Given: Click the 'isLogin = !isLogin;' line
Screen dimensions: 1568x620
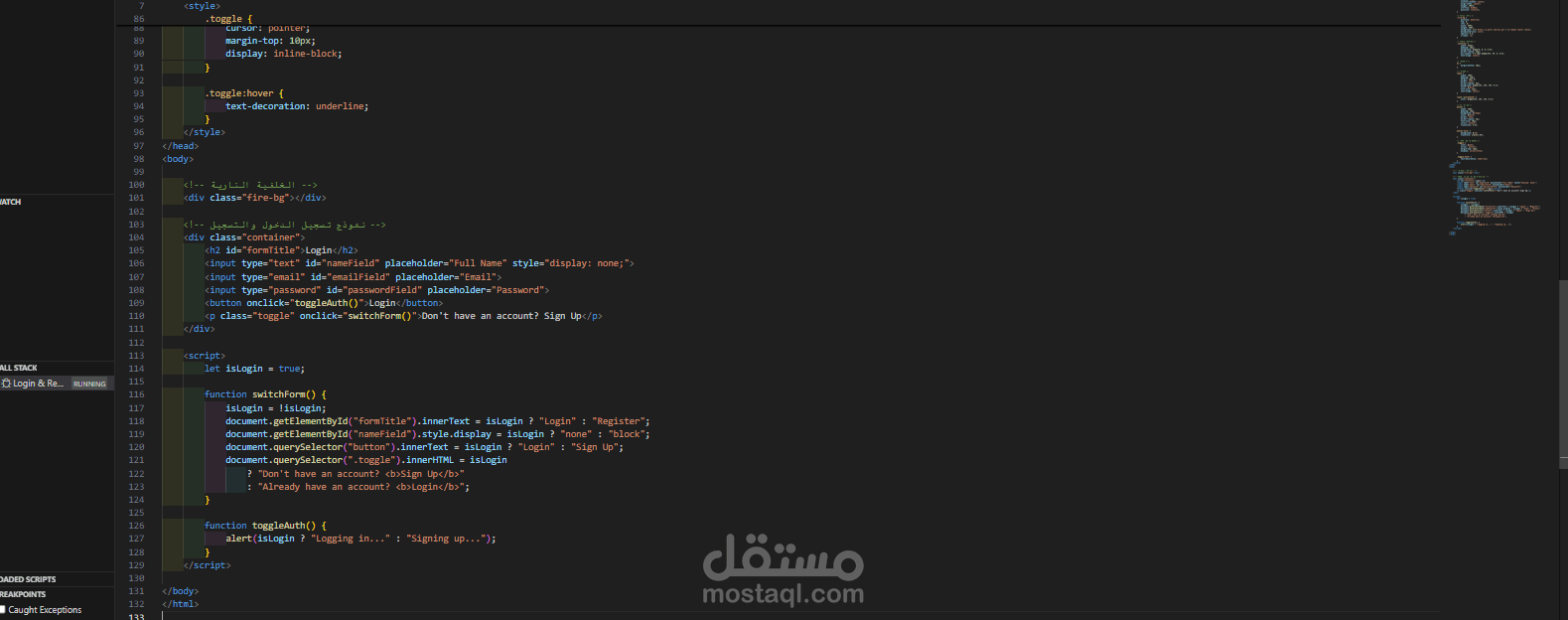Looking at the screenshot, I should 275,408.
